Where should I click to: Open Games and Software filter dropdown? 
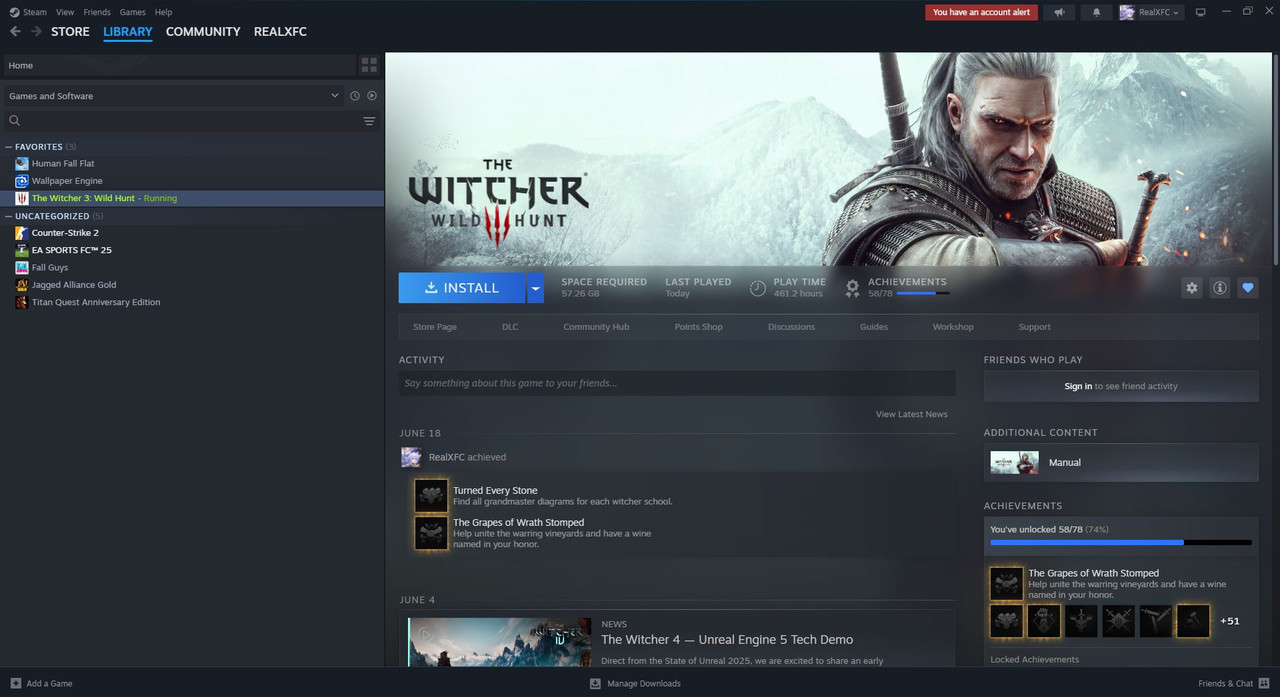tap(174, 96)
